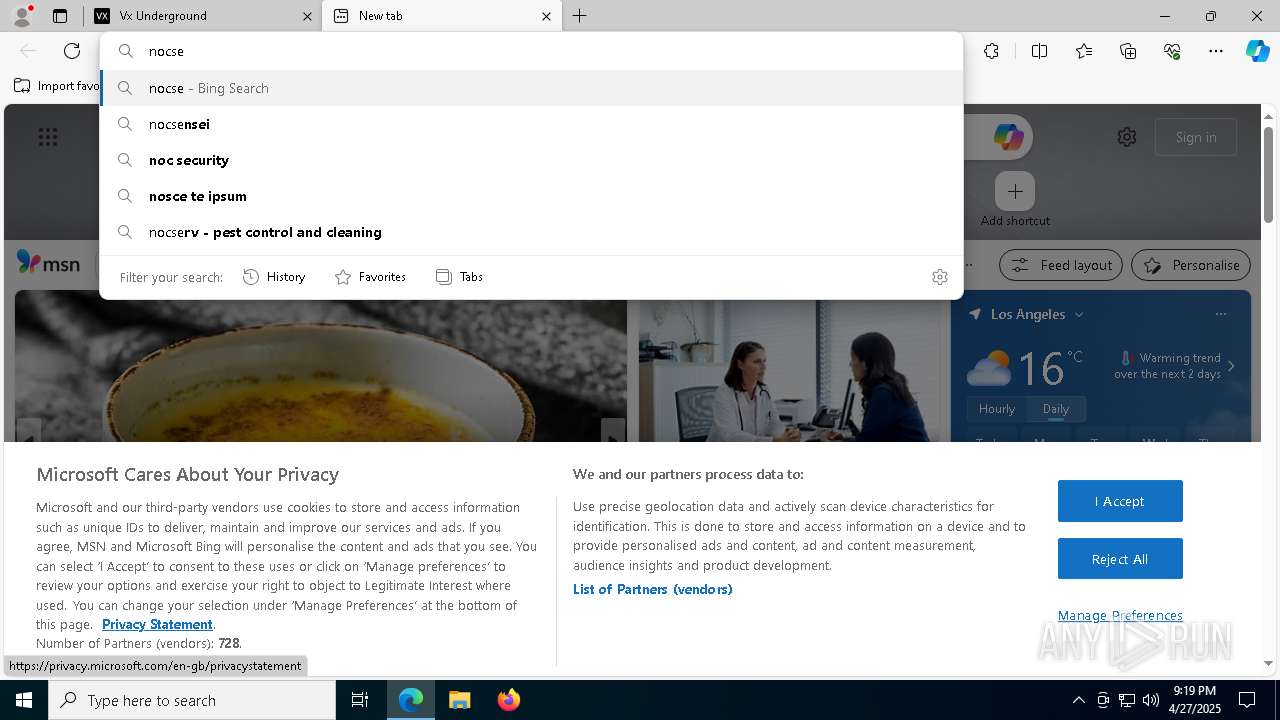
Task: Choose the 'noc security' suggestion
Action: click(x=531, y=160)
